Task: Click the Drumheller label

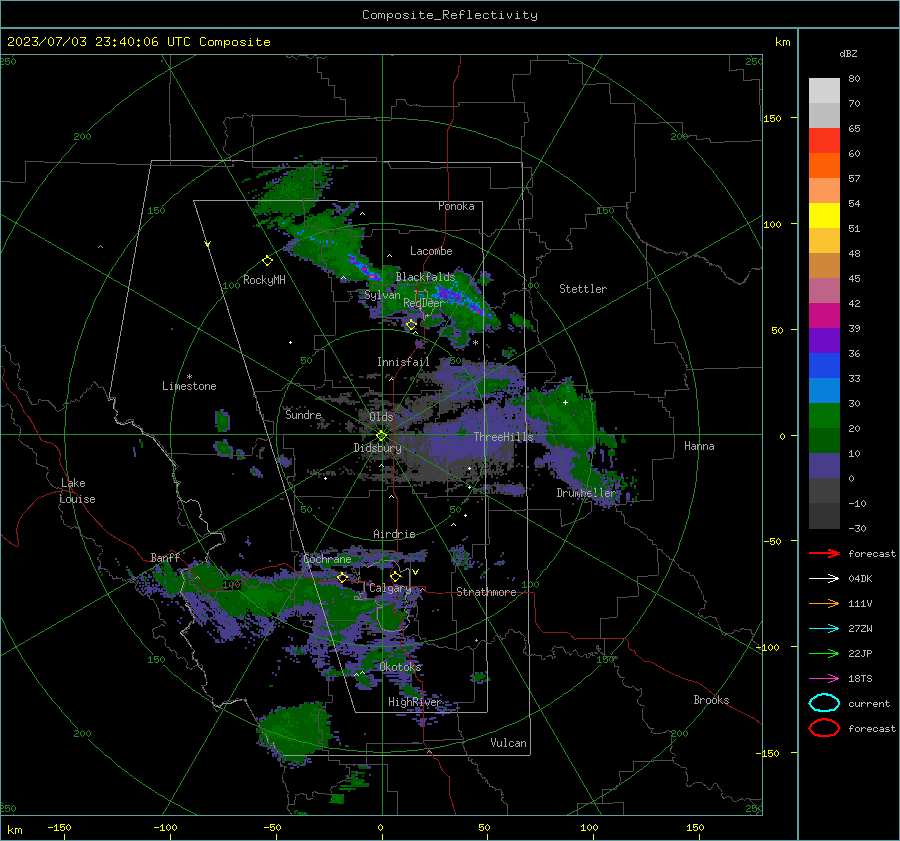Action: tap(586, 493)
